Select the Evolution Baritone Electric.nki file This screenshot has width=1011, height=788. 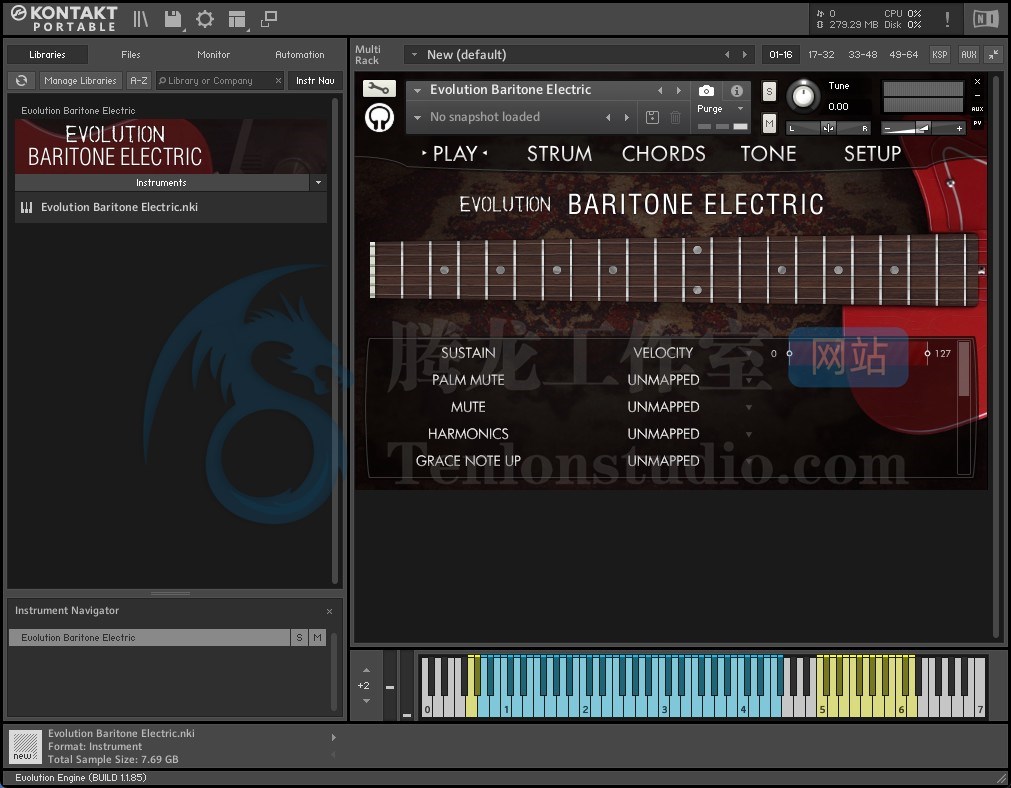[171, 207]
